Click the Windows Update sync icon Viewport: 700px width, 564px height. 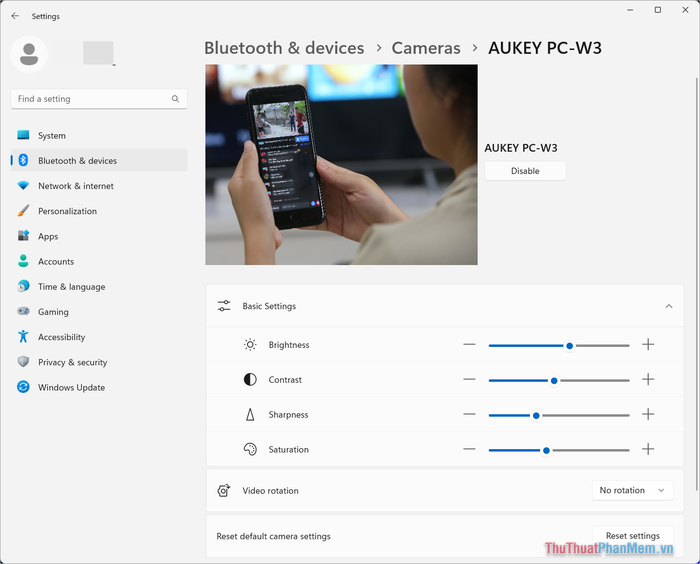(23, 387)
